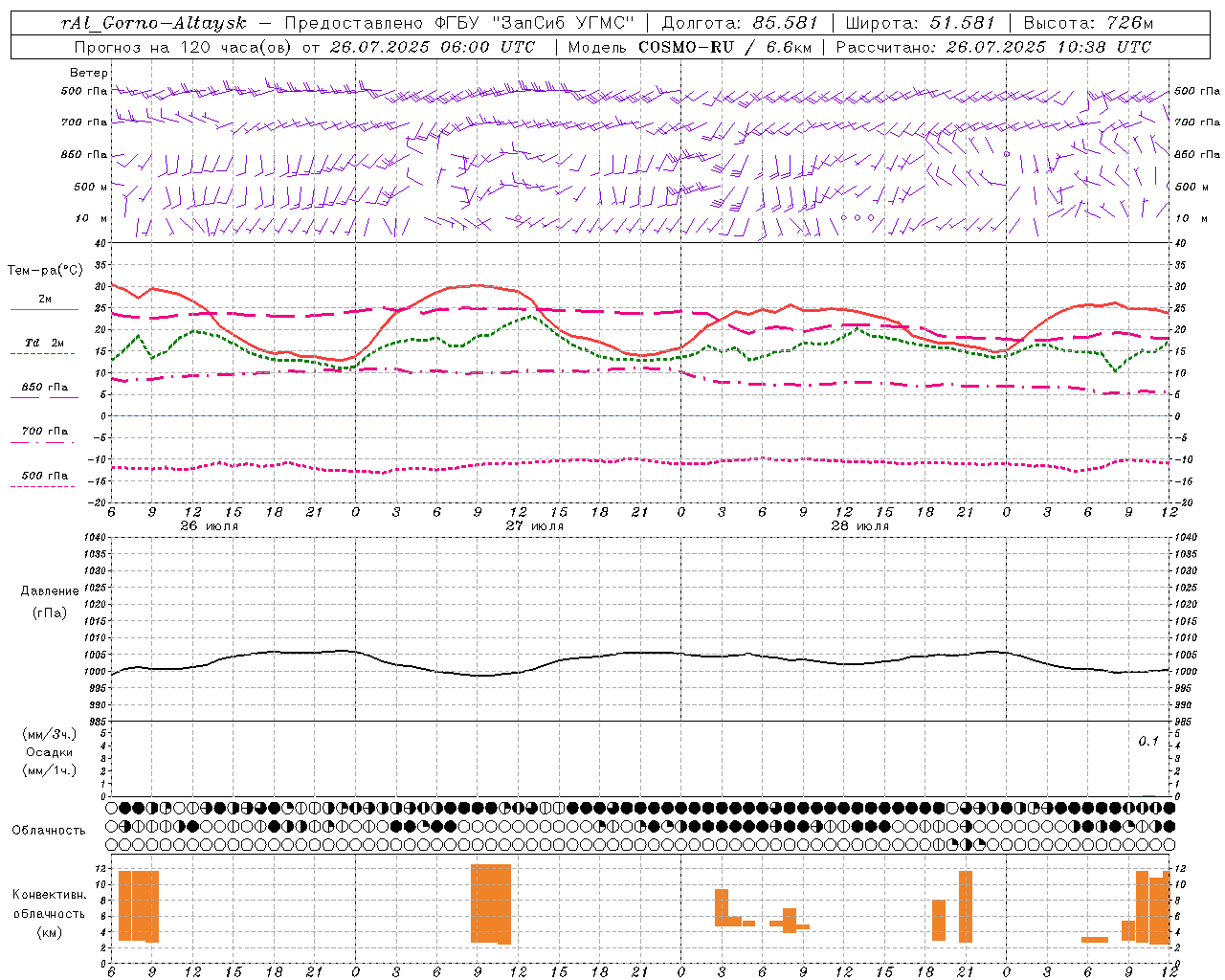Select the model name COSMO-RU / 6.6км

[724, 47]
